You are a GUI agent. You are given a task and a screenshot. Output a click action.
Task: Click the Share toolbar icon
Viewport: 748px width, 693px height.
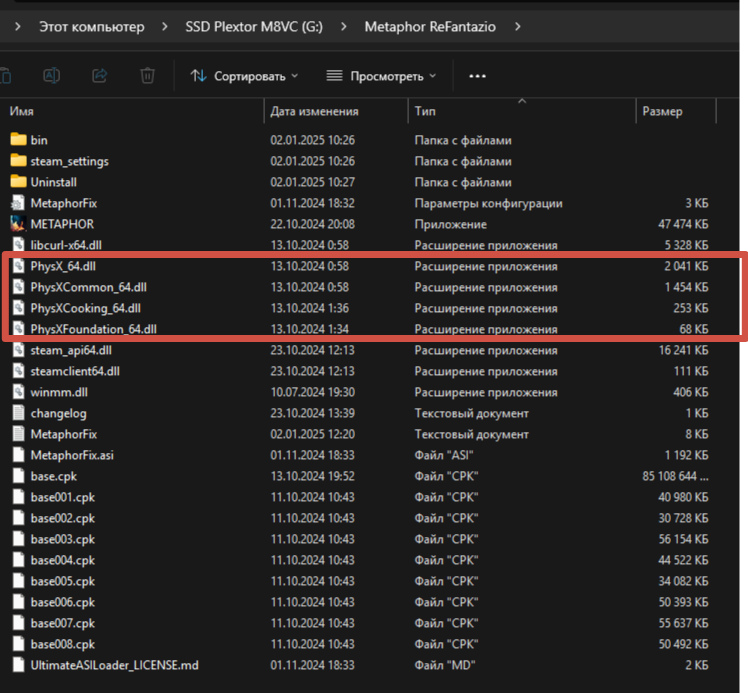99,76
